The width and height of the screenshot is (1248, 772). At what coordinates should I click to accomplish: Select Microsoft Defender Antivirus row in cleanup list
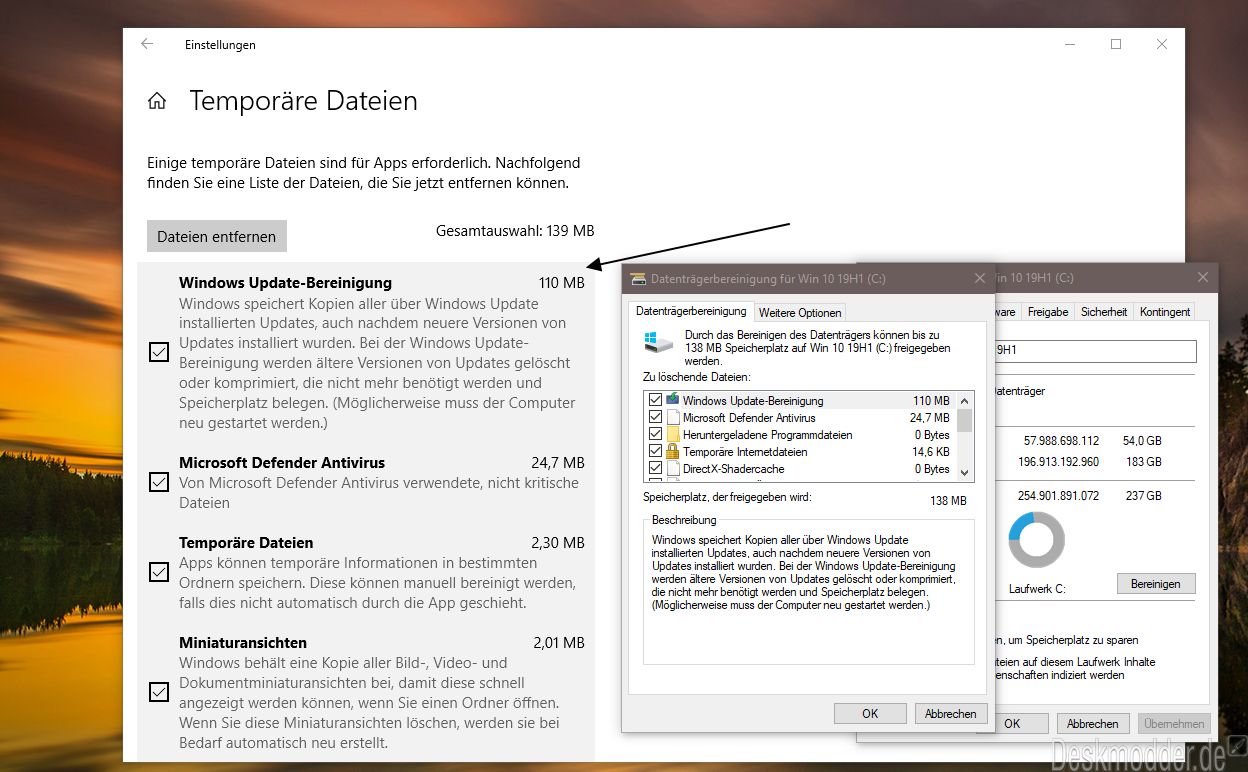pyautogui.click(x=800, y=417)
